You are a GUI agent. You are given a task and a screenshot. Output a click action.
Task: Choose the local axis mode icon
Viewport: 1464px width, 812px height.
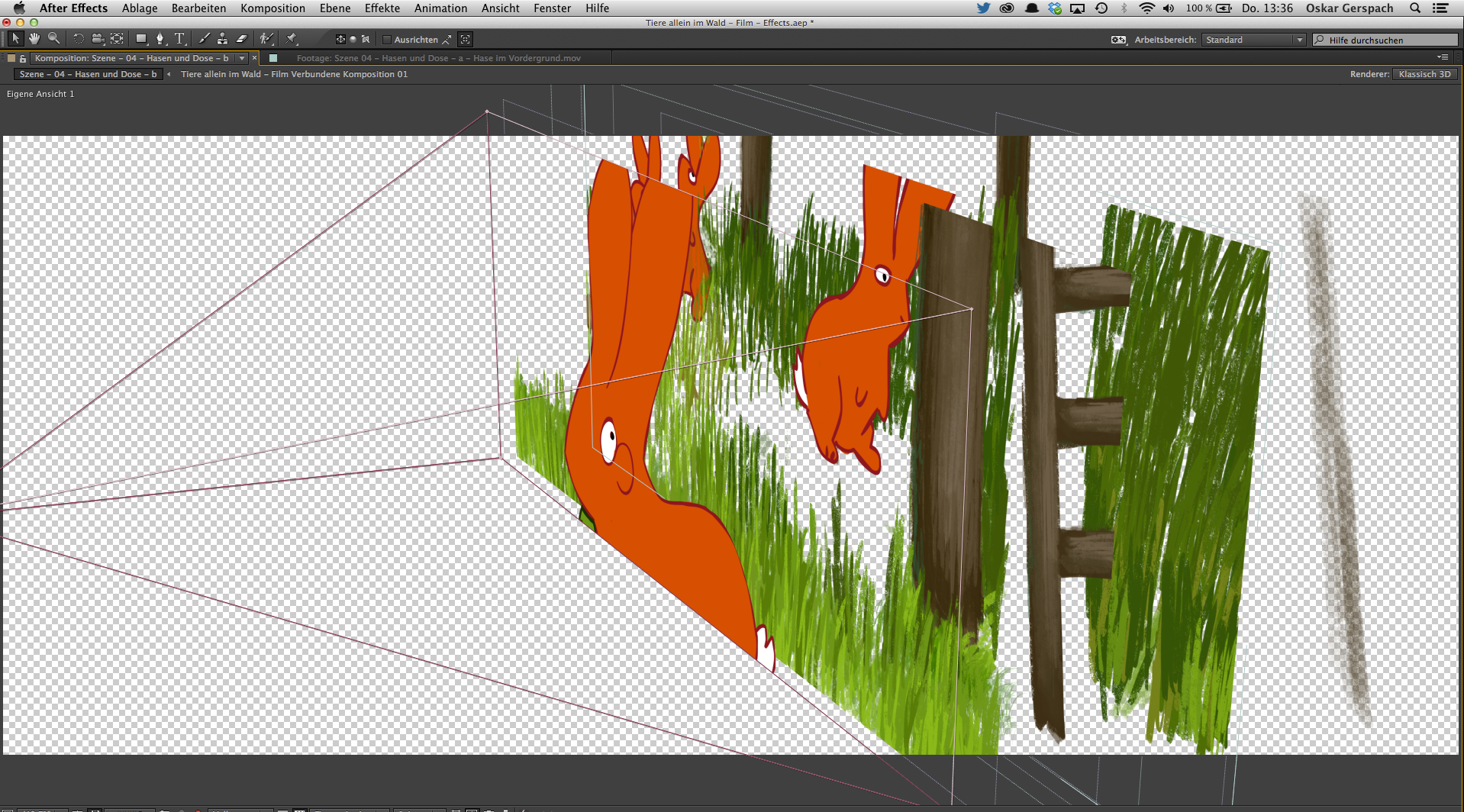tap(340, 39)
